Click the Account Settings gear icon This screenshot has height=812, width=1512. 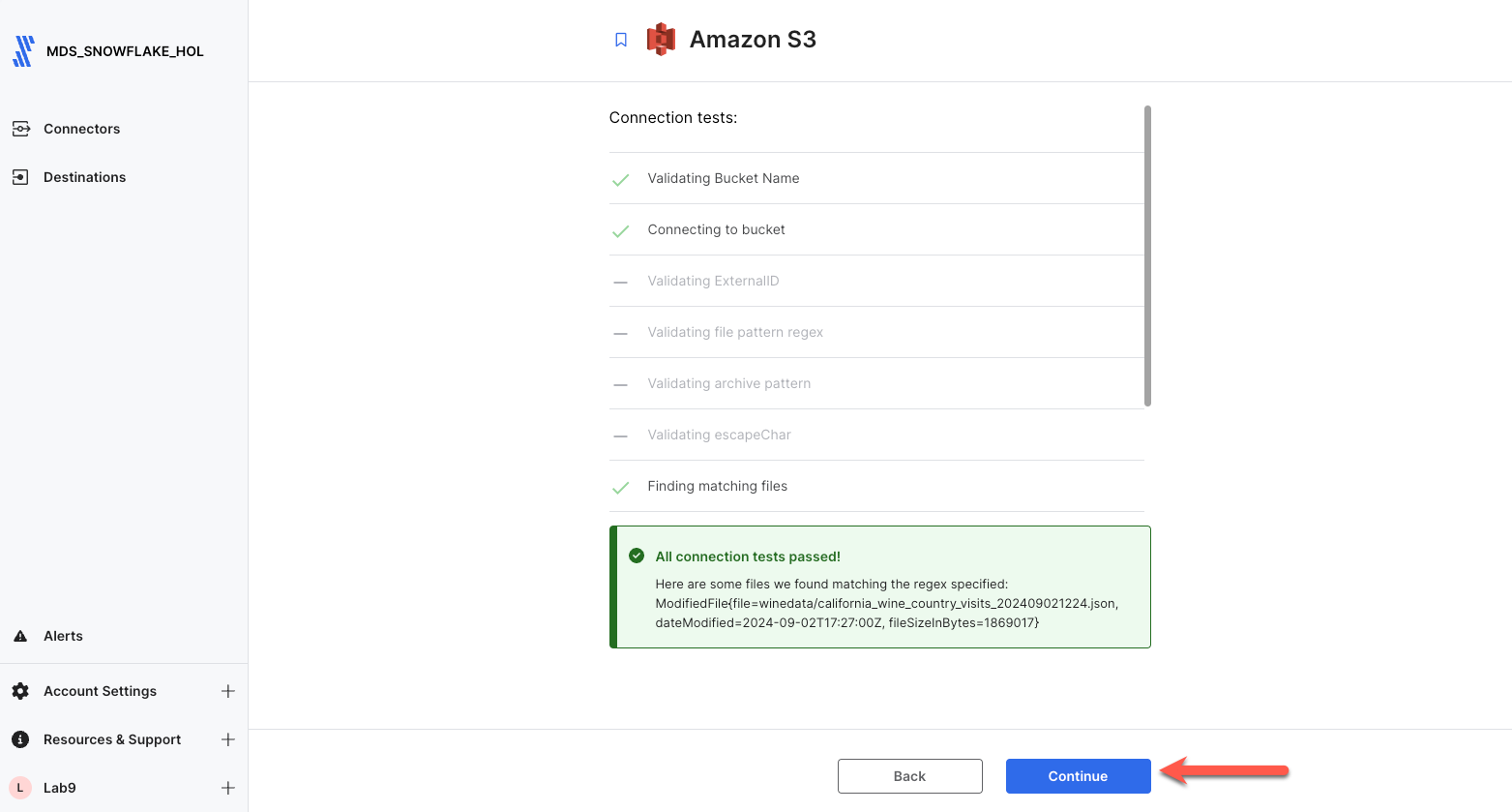(20, 691)
